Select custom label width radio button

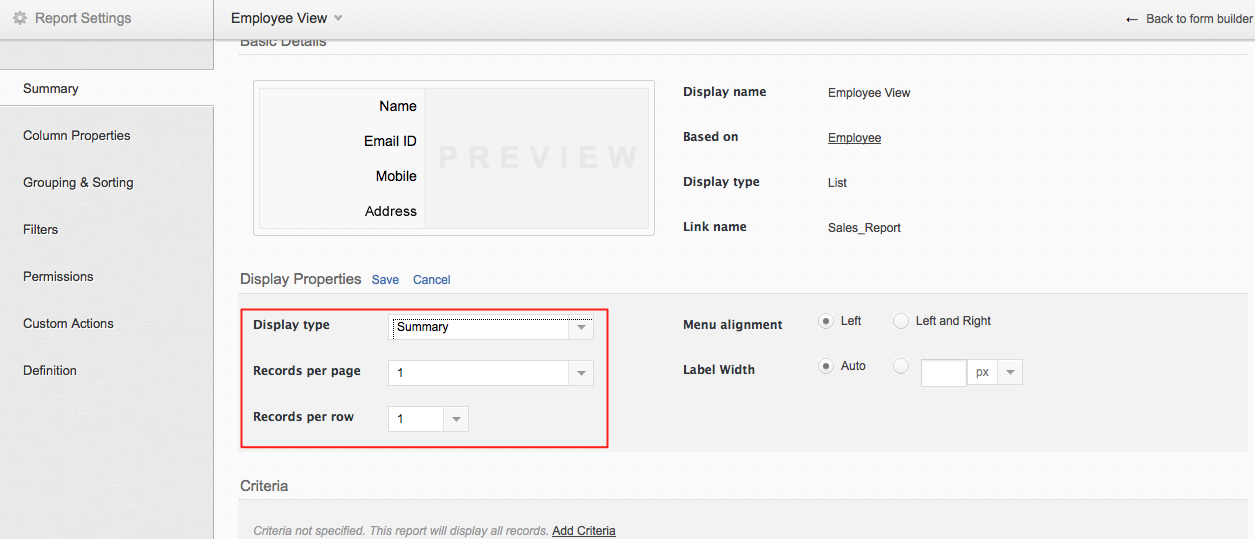coord(901,366)
